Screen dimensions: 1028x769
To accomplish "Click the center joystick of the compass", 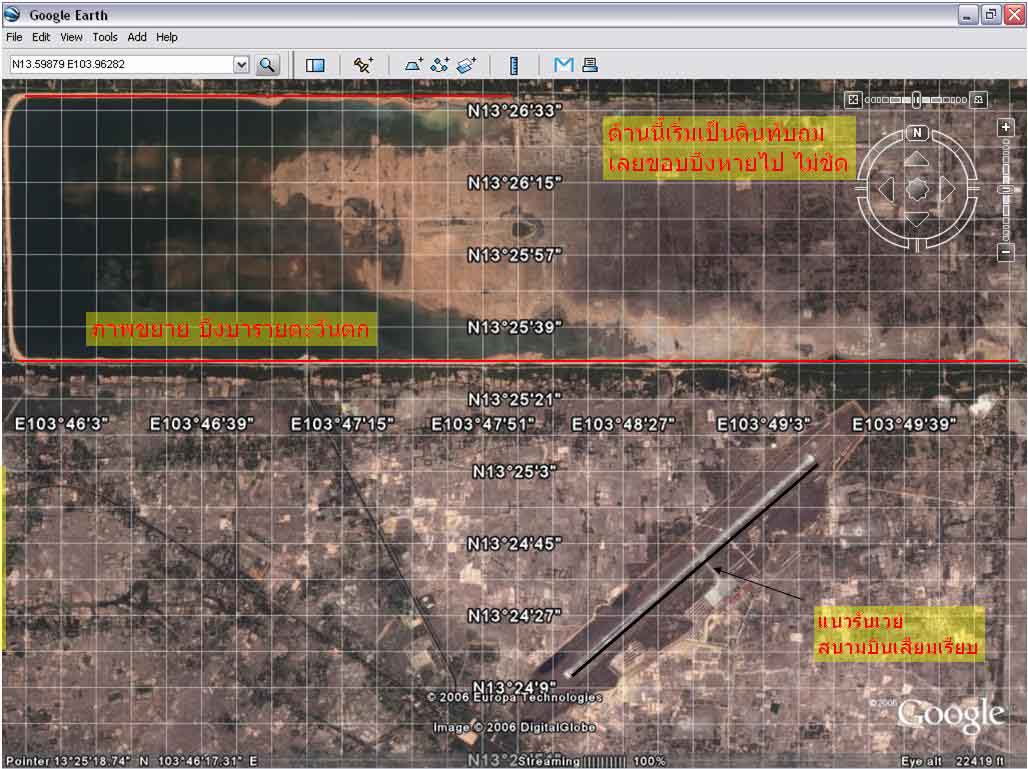I will [917, 189].
